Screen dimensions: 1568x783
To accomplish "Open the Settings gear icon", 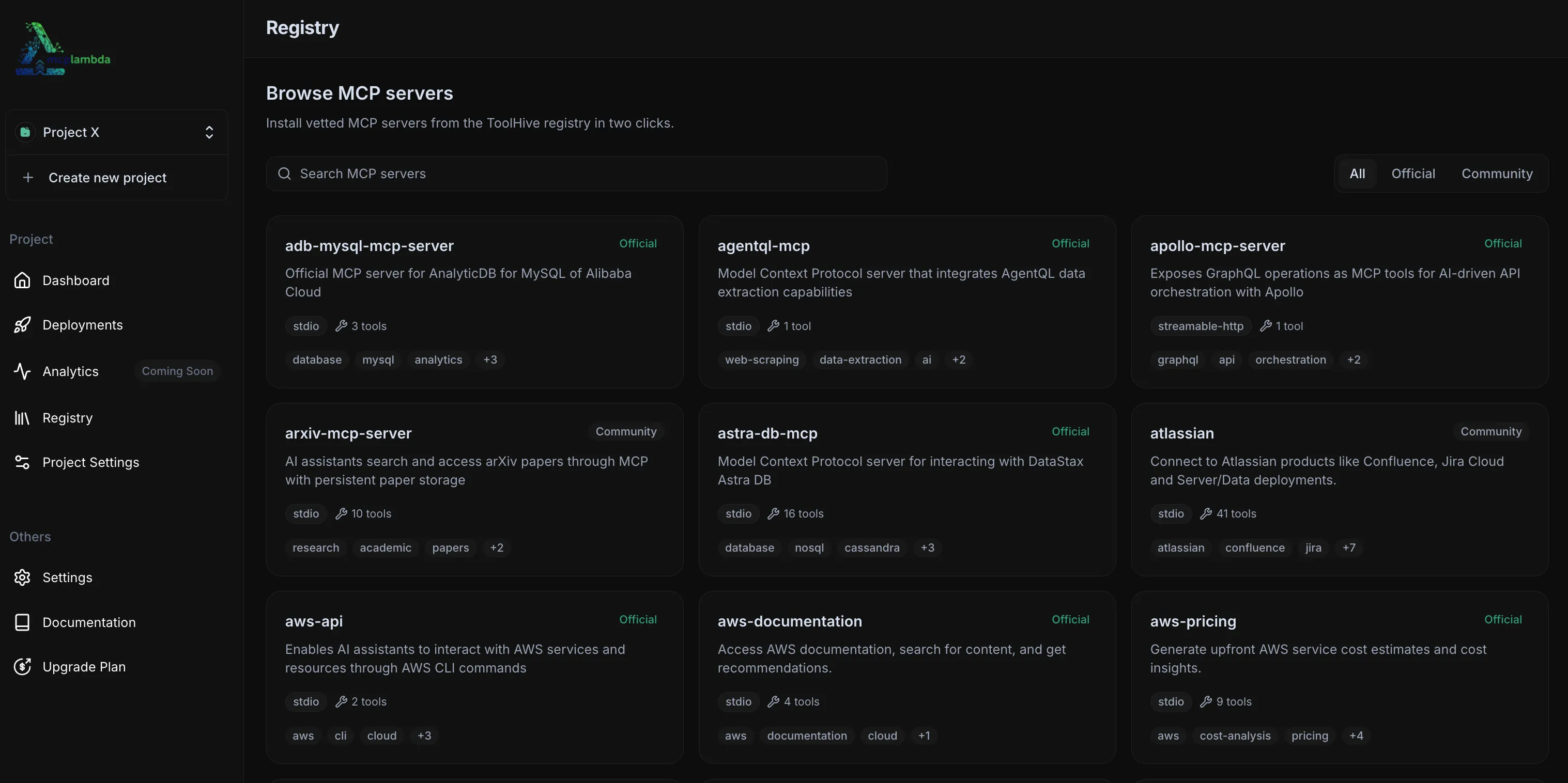I will click(23, 577).
